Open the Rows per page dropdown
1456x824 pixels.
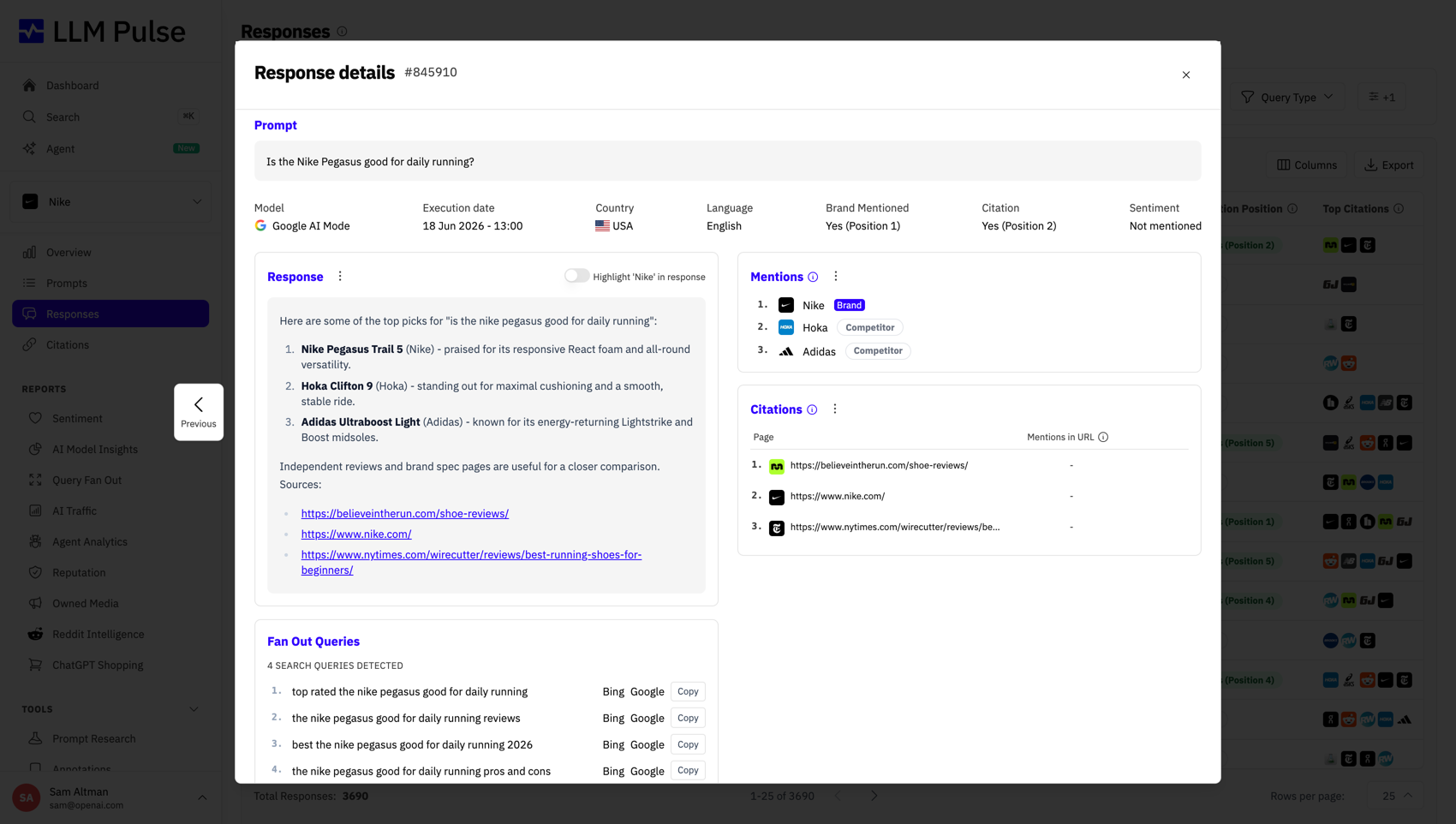(1396, 797)
